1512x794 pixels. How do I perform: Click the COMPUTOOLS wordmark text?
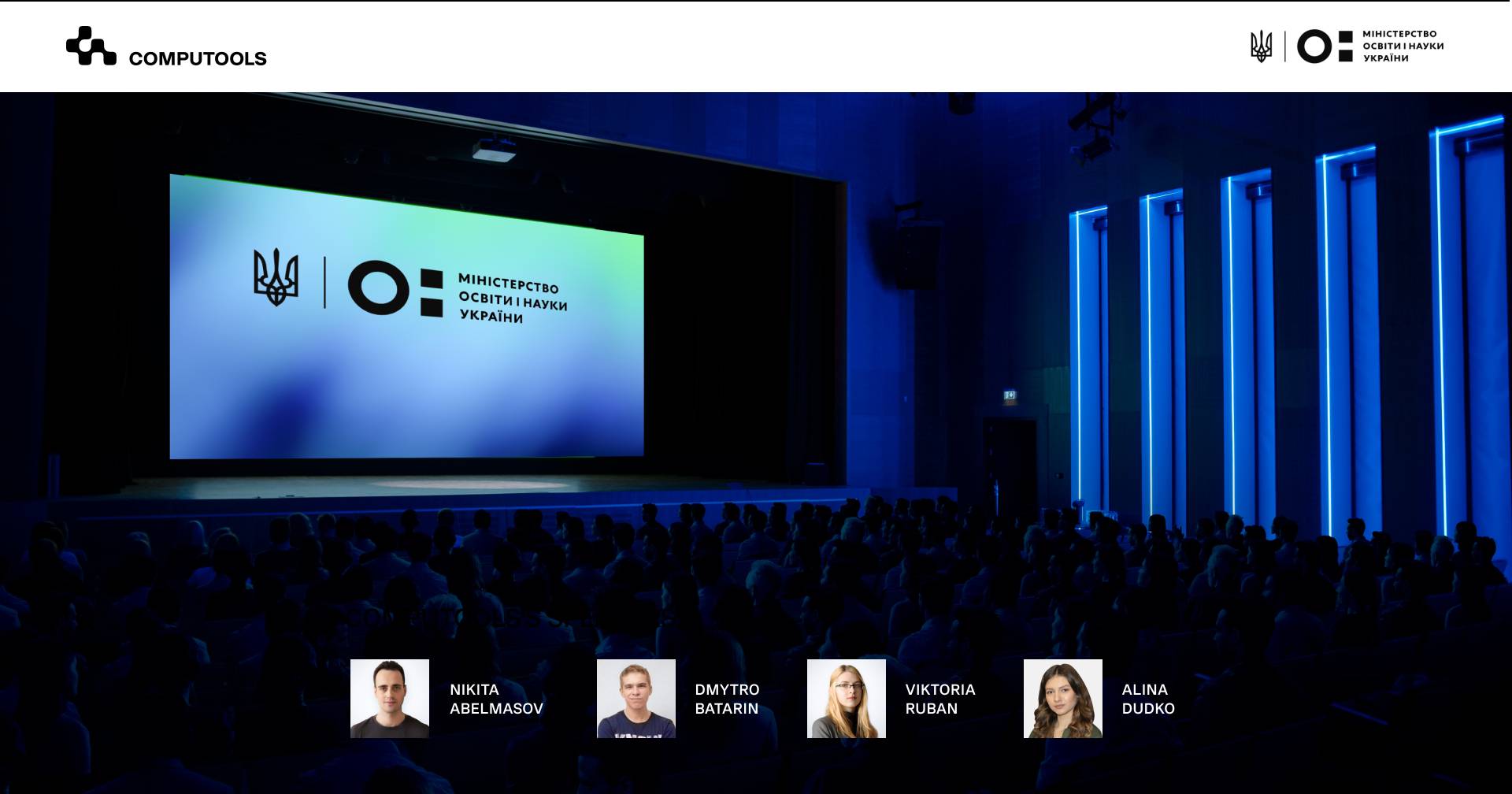198,58
